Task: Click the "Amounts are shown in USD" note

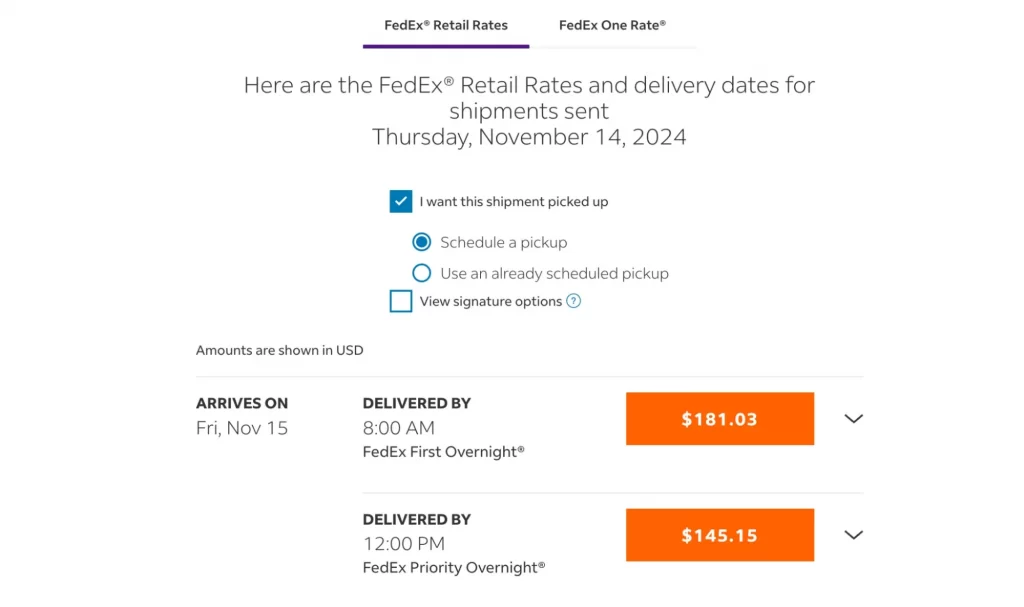Action: (x=279, y=350)
